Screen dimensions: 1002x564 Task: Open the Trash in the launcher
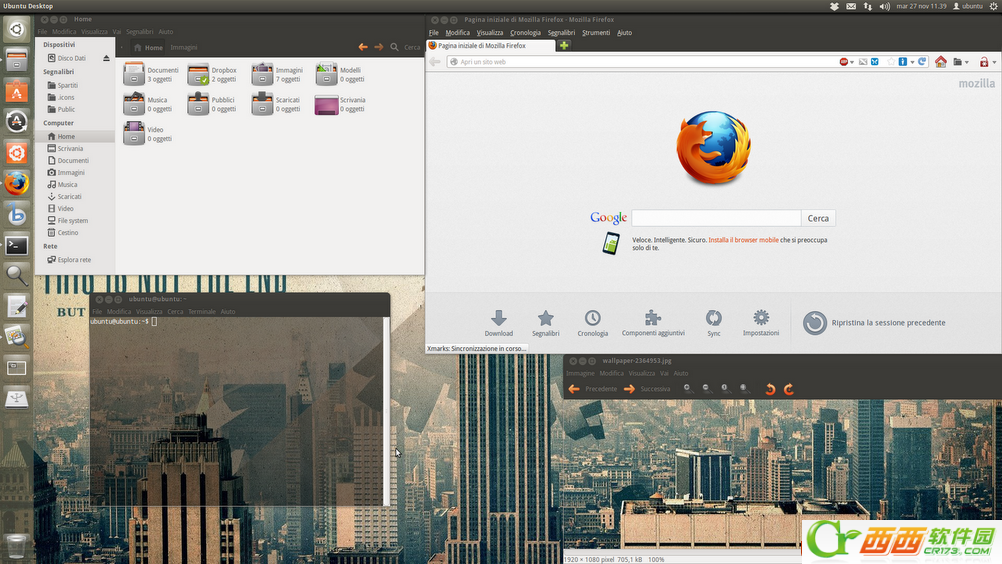coord(17,545)
